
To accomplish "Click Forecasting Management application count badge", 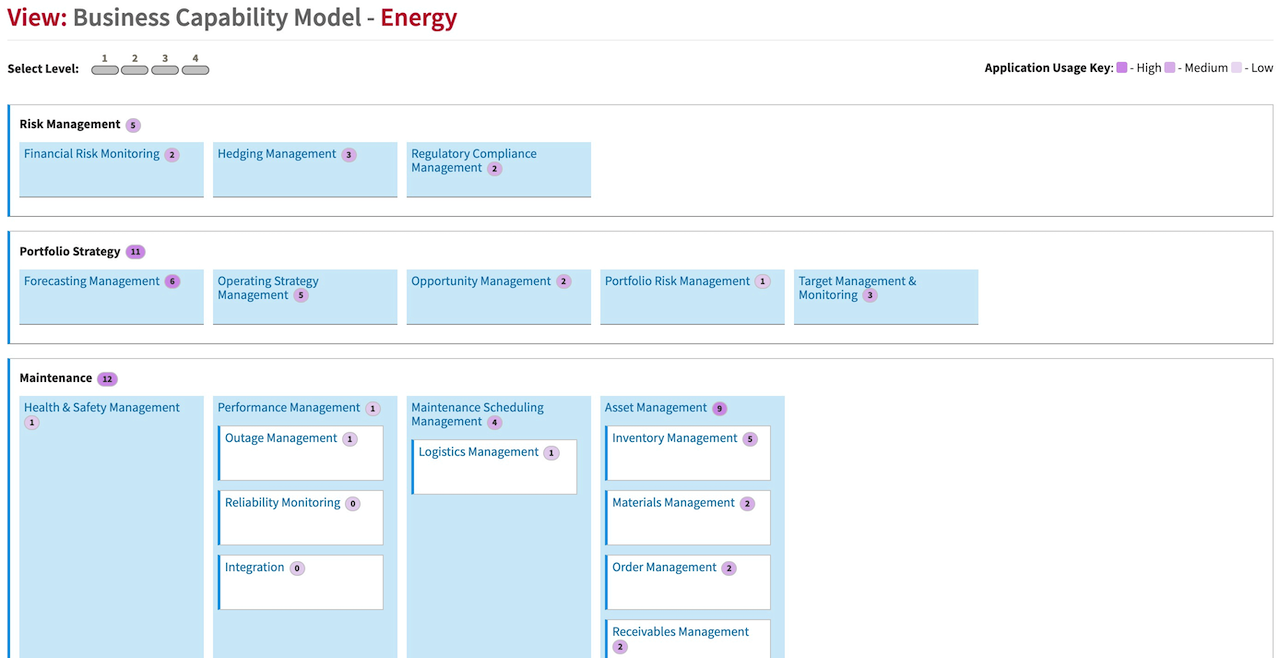I will tap(172, 282).
